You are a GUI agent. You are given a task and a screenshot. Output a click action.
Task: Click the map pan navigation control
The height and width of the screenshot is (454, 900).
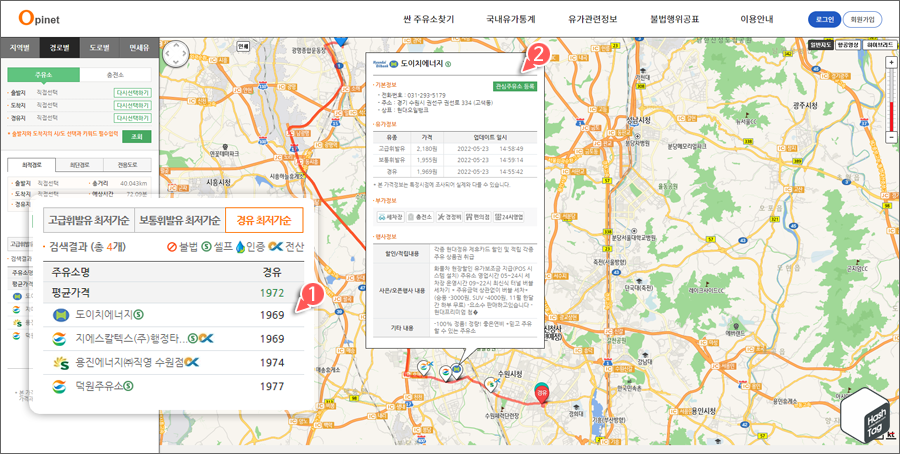click(176, 53)
